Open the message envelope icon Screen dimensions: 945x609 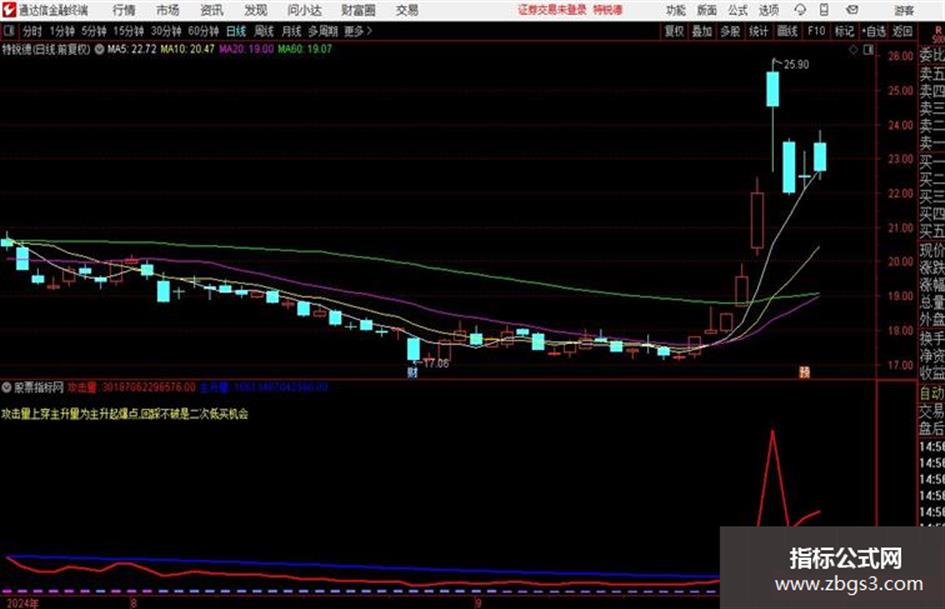(852, 10)
